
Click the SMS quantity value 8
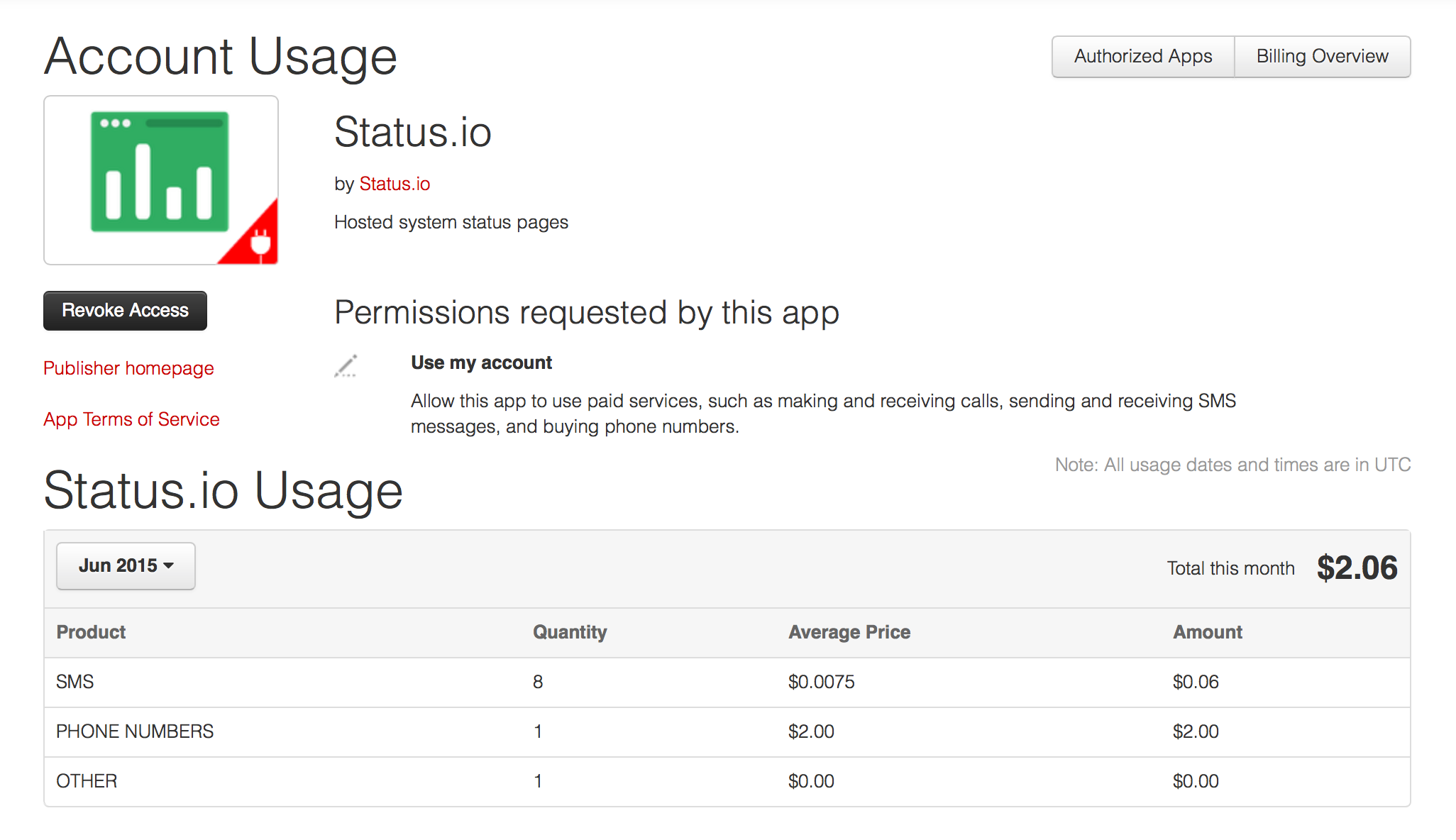tap(538, 682)
